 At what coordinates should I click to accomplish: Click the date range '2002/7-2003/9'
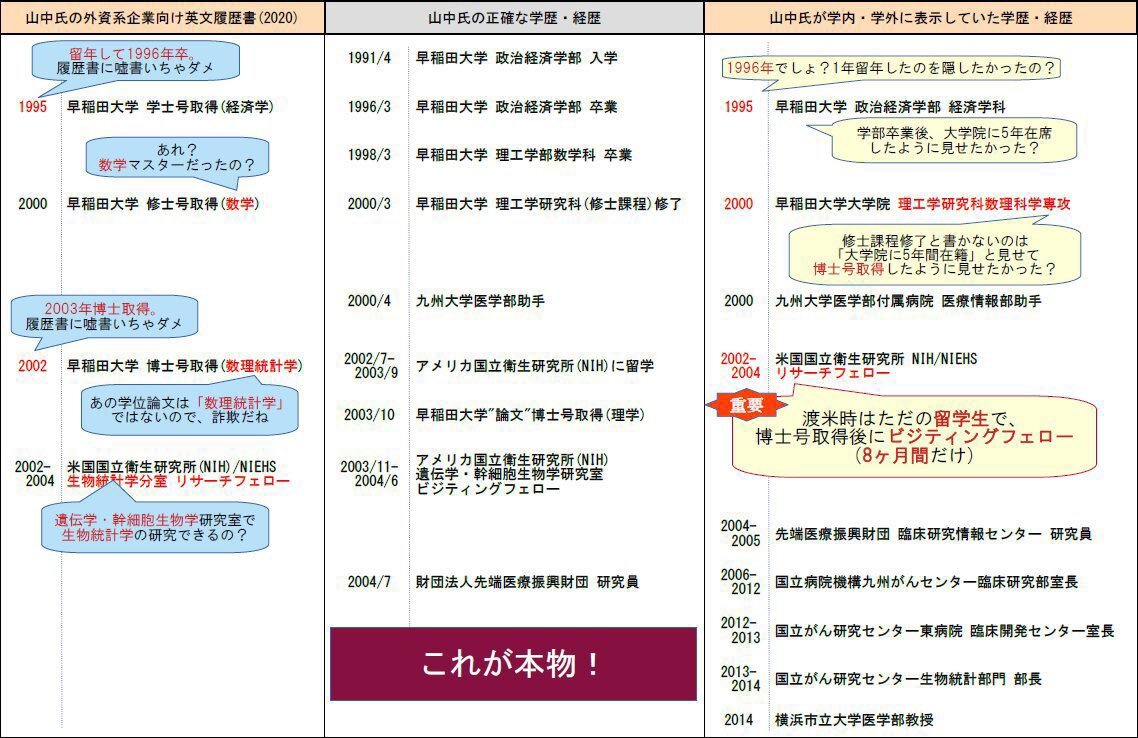(x=371, y=366)
